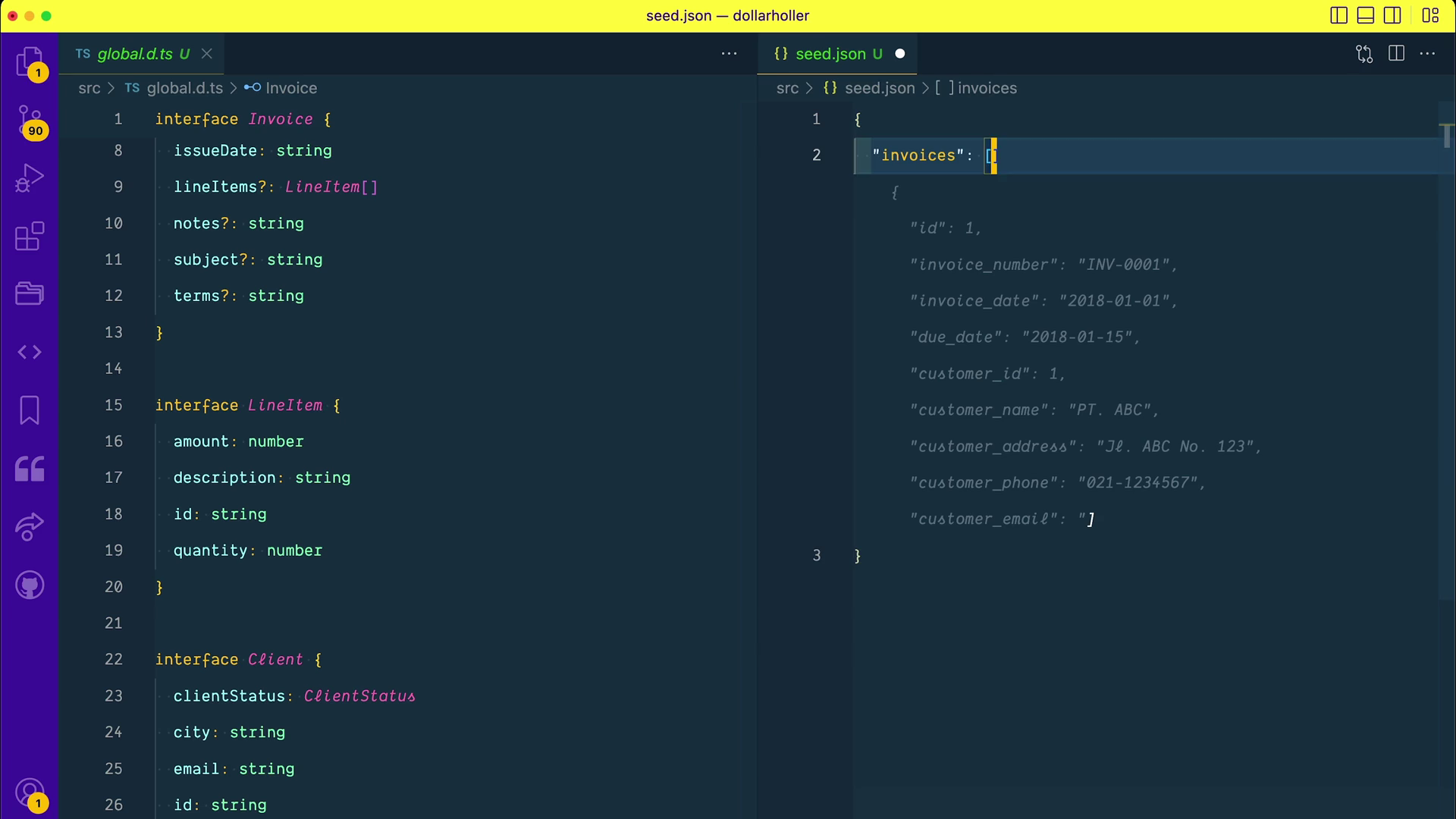Click the 'amount: number' line
Viewport: 1456px width, 819px height.
tap(238, 441)
